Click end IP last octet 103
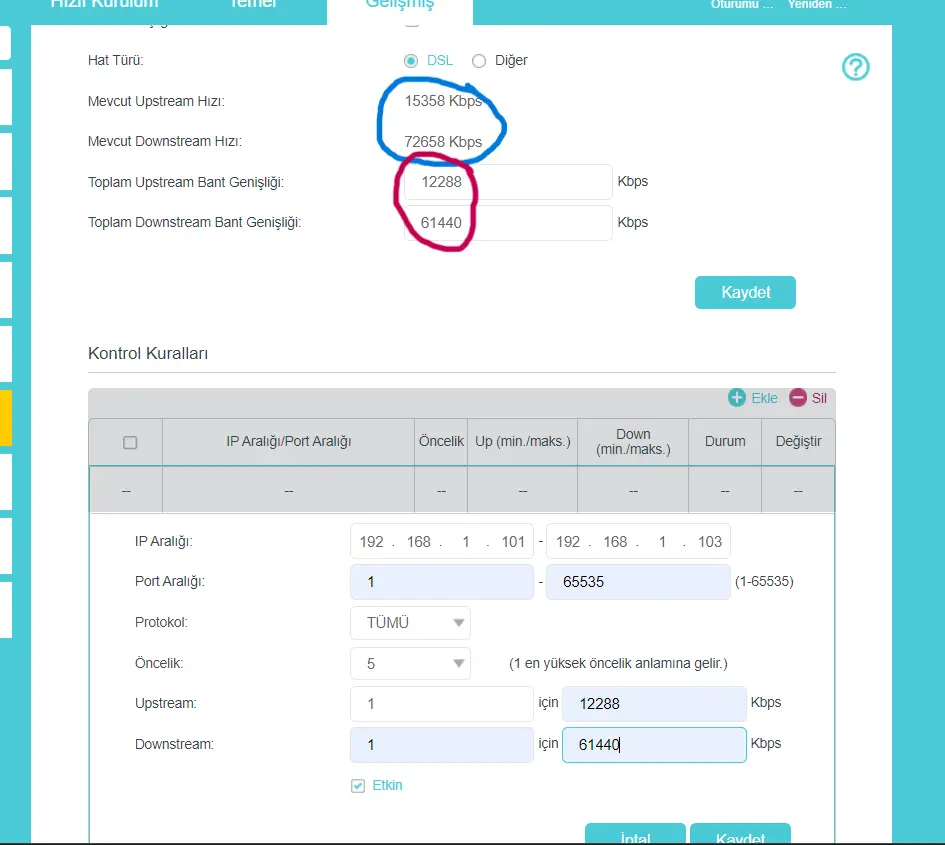Image resolution: width=945 pixels, height=845 pixels. pos(709,542)
